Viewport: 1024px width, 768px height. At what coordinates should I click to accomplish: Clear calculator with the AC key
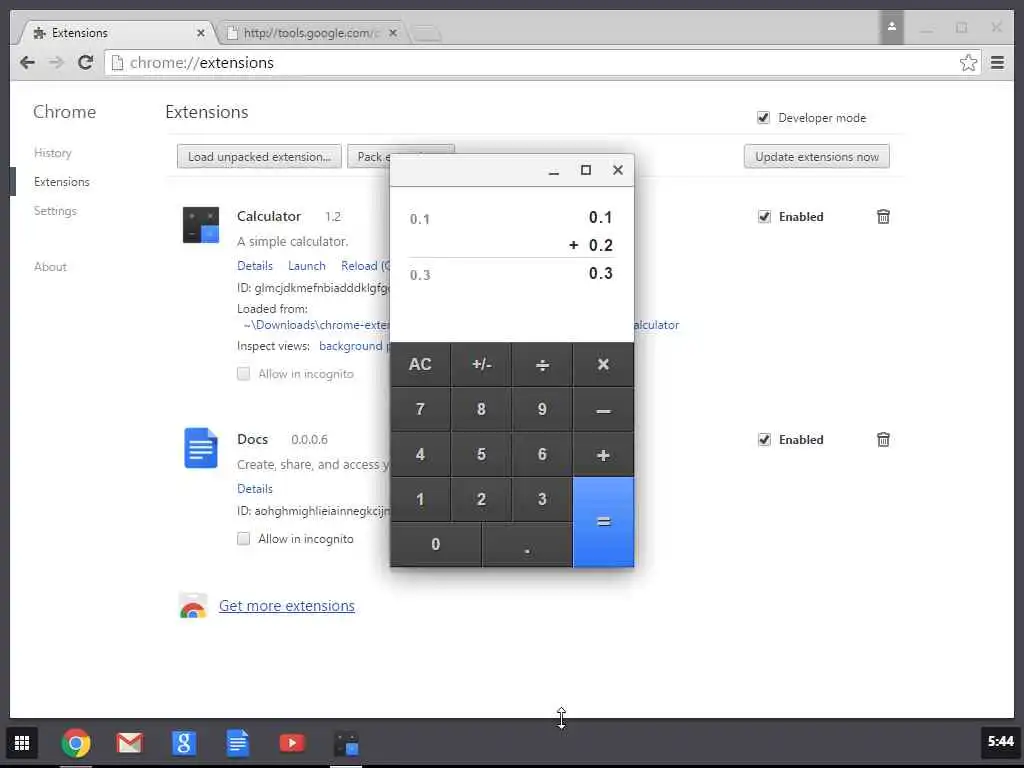click(420, 364)
